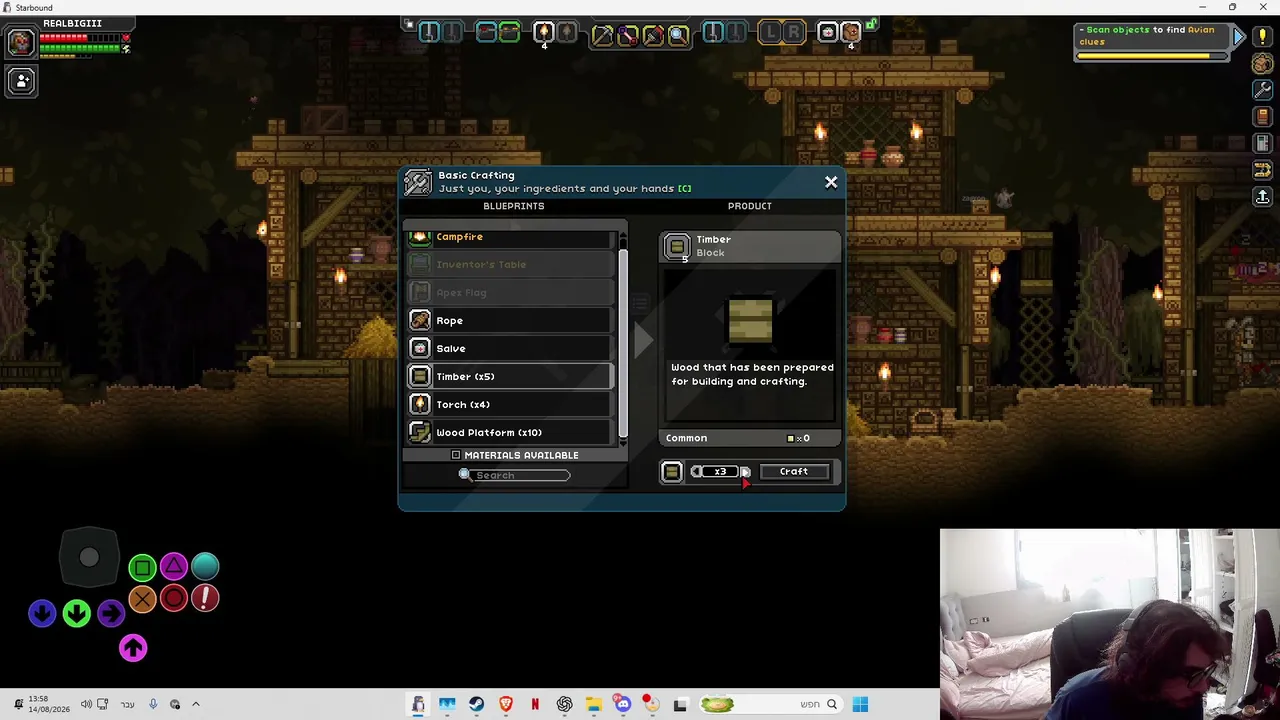Select the Torch (x4) blueprint

[x=510, y=404]
